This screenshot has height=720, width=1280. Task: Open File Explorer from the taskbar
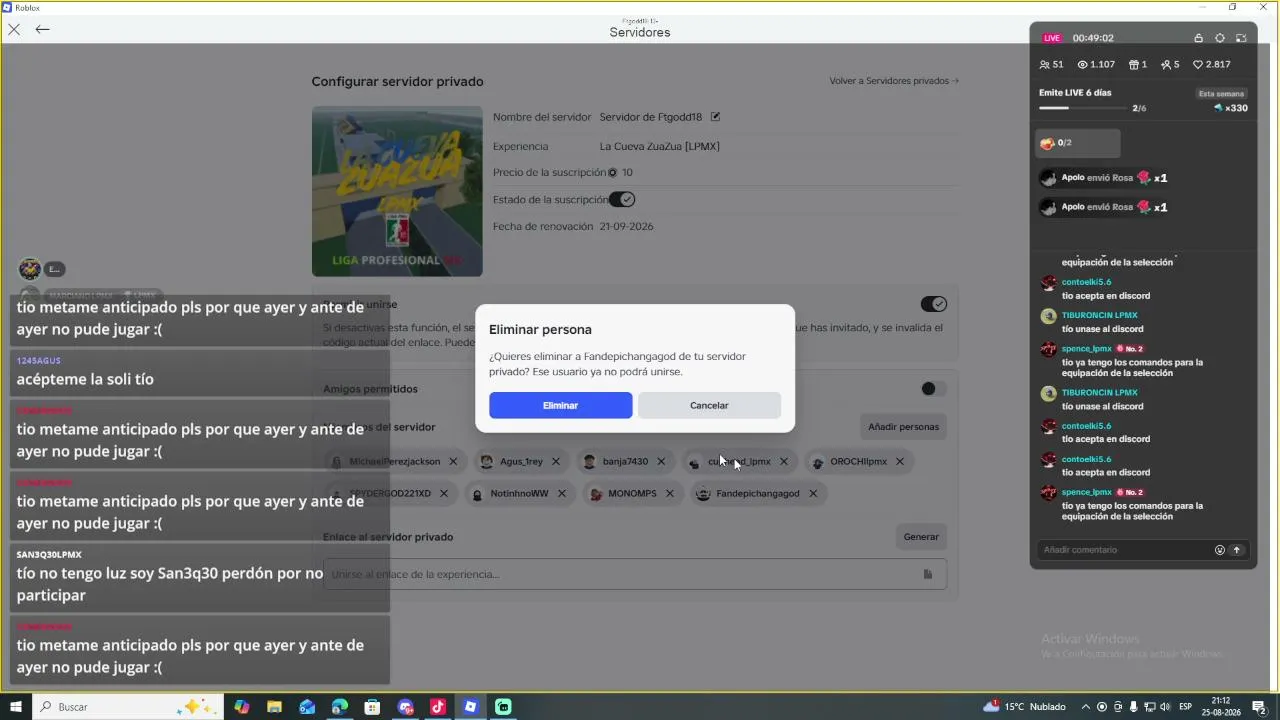(x=274, y=707)
